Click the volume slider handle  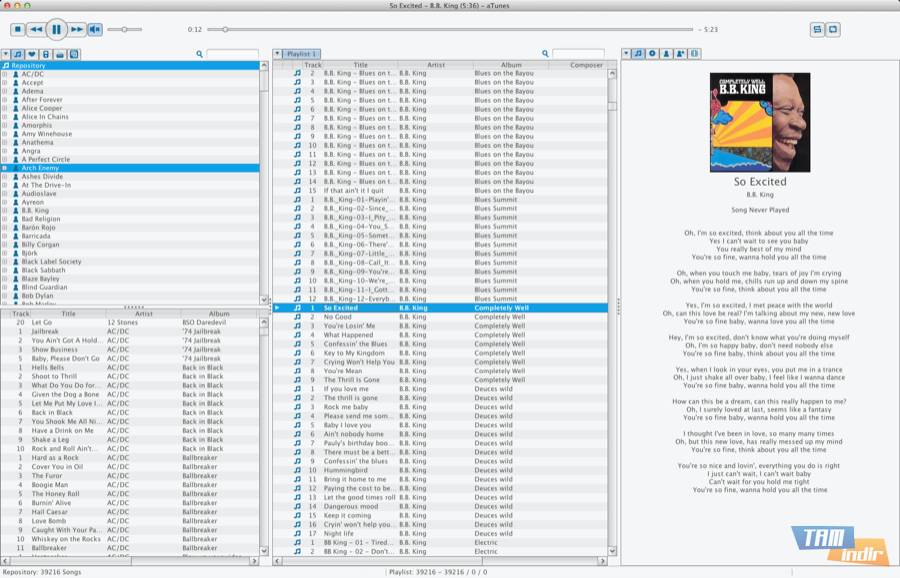pos(124,30)
